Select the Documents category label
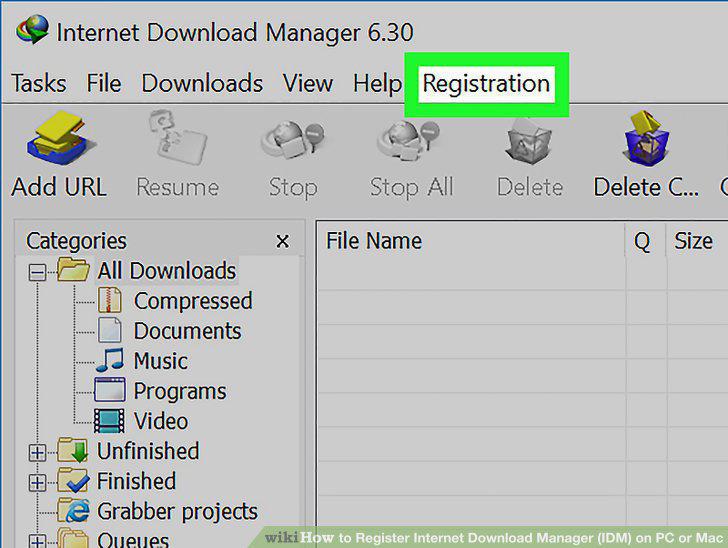Screen dimensions: 728x548 (x=188, y=331)
